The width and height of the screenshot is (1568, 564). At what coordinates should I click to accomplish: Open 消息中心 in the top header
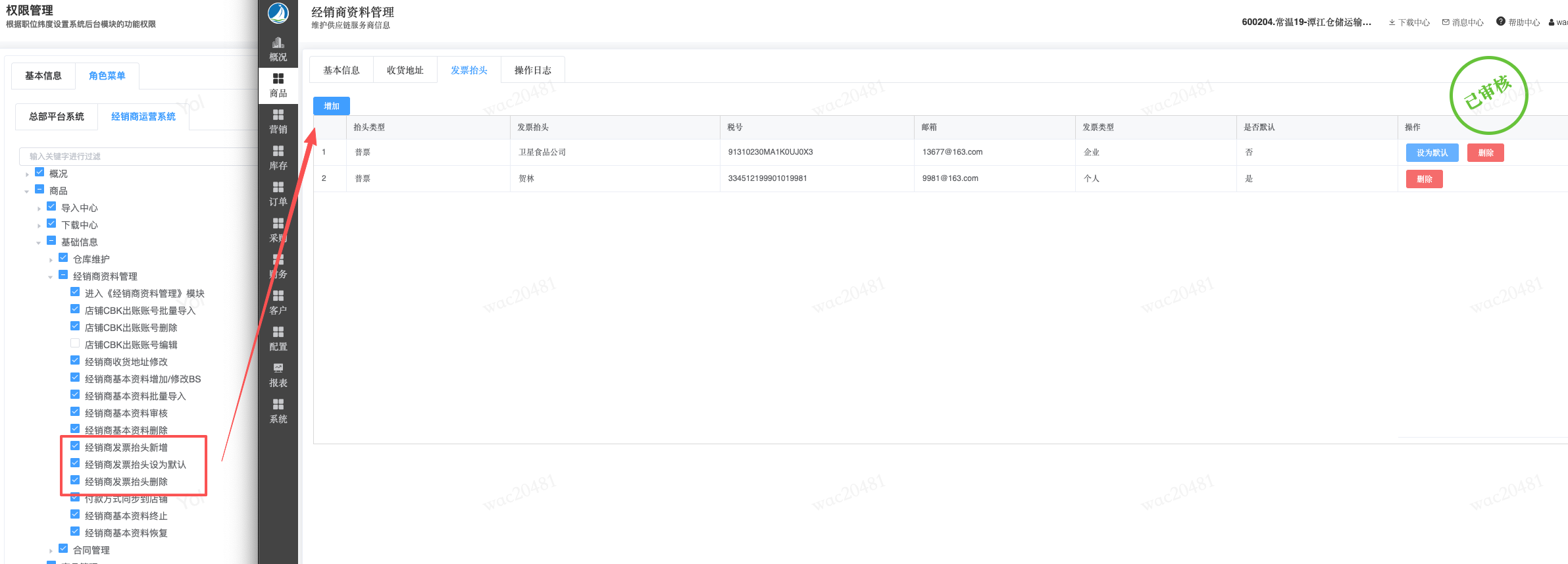(1463, 22)
